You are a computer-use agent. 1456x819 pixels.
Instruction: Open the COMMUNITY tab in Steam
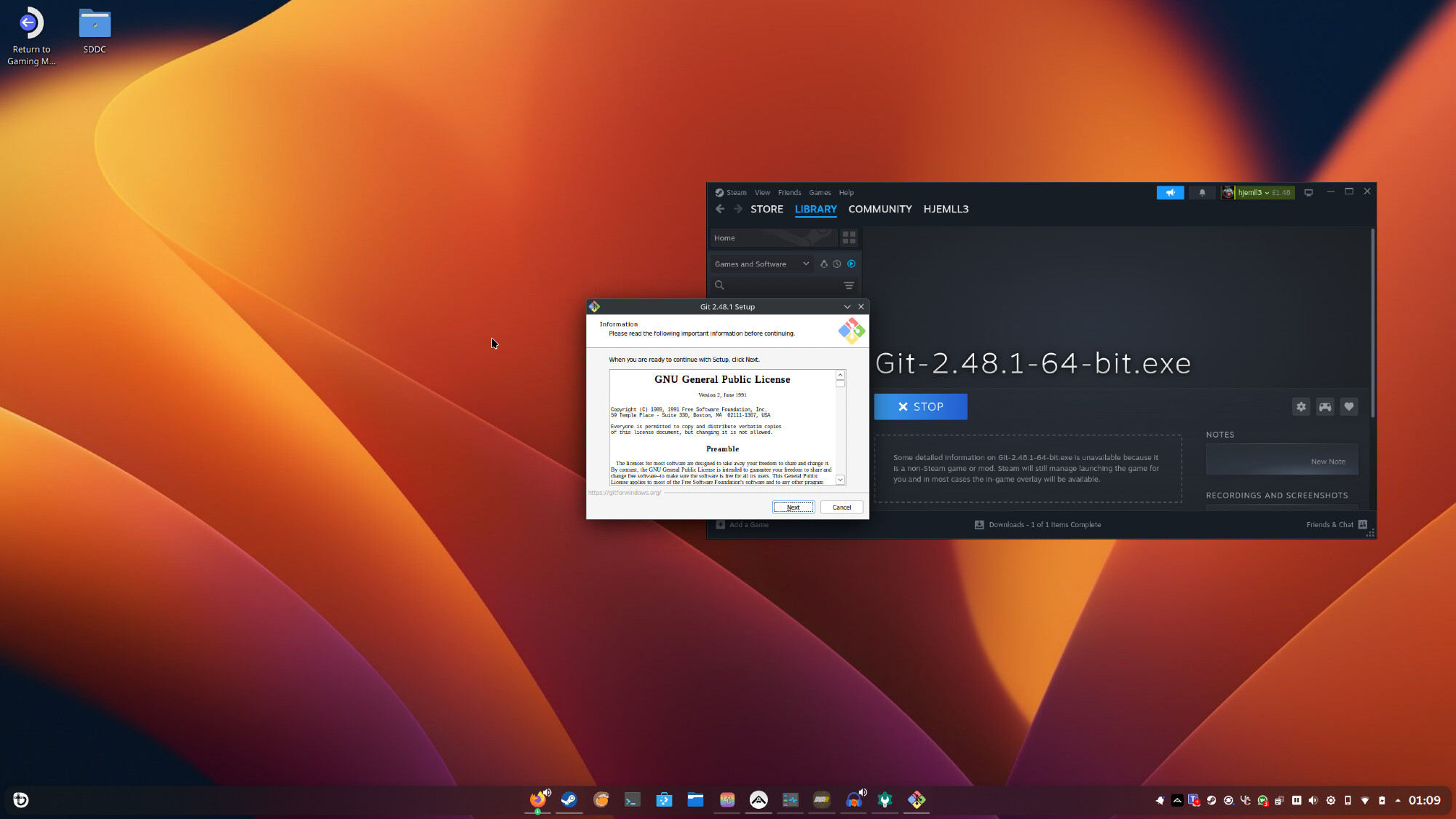879,209
